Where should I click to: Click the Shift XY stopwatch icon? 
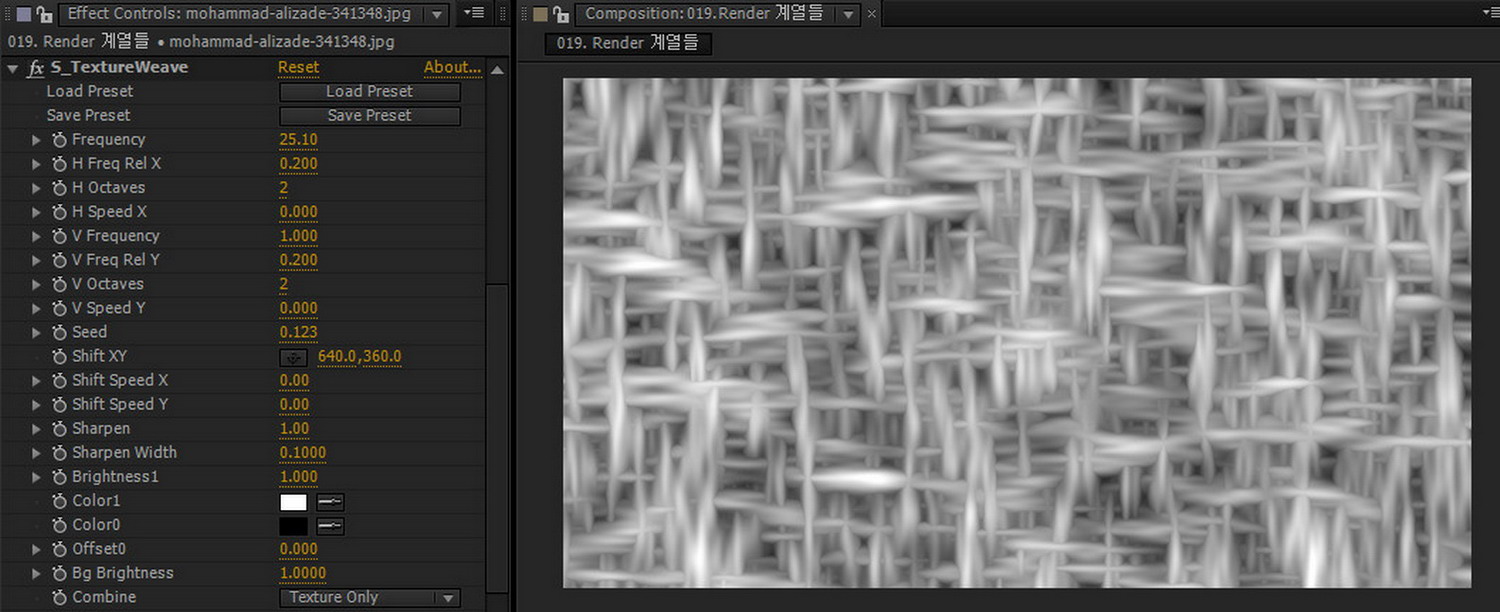[59, 356]
